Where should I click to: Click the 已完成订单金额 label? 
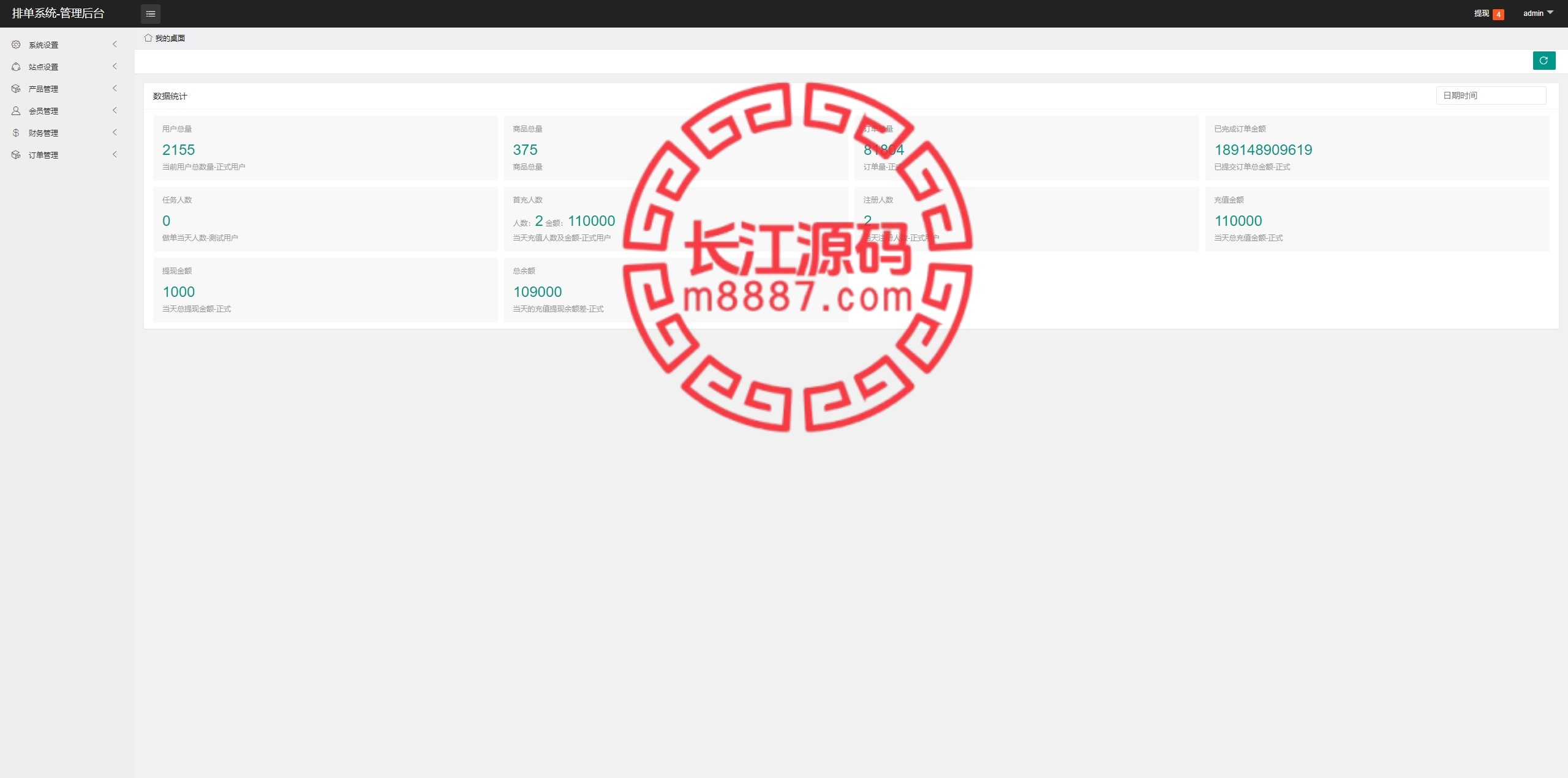(1240, 129)
